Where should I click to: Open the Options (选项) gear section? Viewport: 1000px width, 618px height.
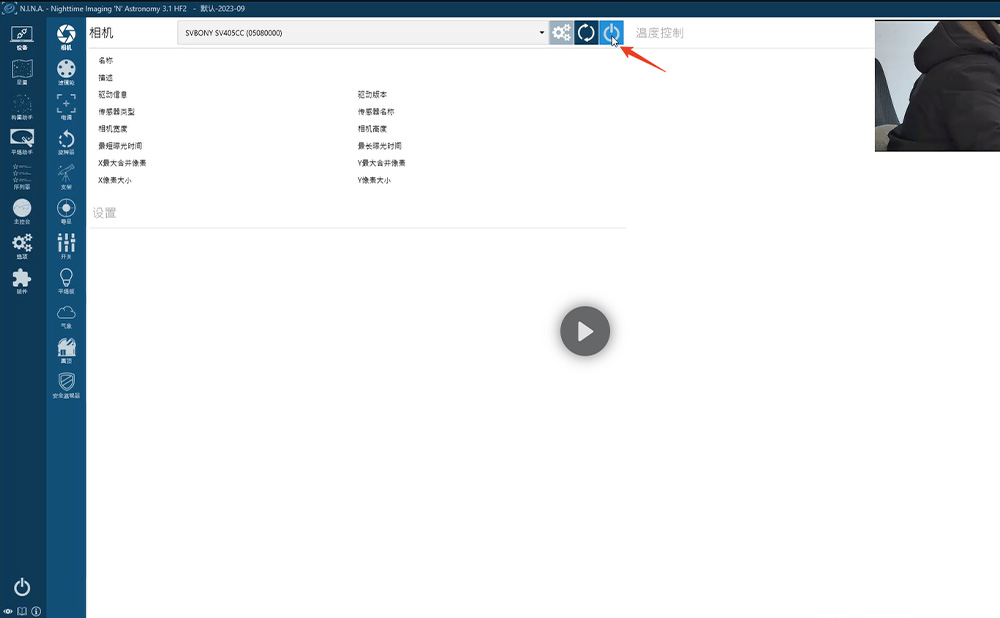point(21,246)
